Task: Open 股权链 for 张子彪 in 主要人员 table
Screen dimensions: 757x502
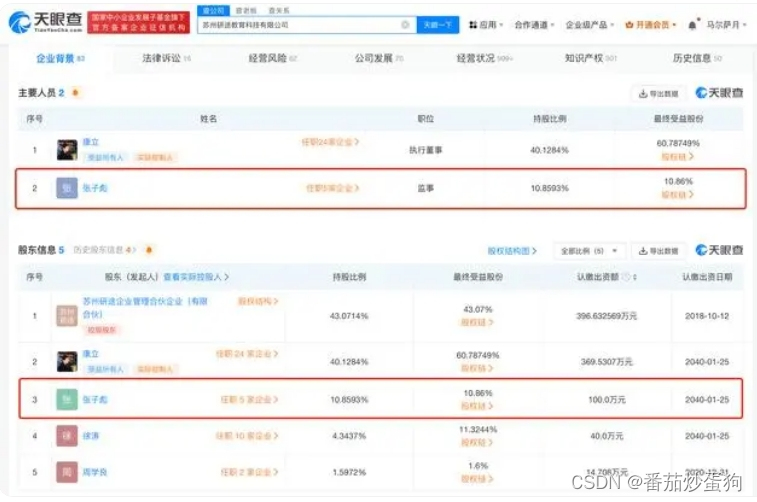Action: (x=677, y=195)
